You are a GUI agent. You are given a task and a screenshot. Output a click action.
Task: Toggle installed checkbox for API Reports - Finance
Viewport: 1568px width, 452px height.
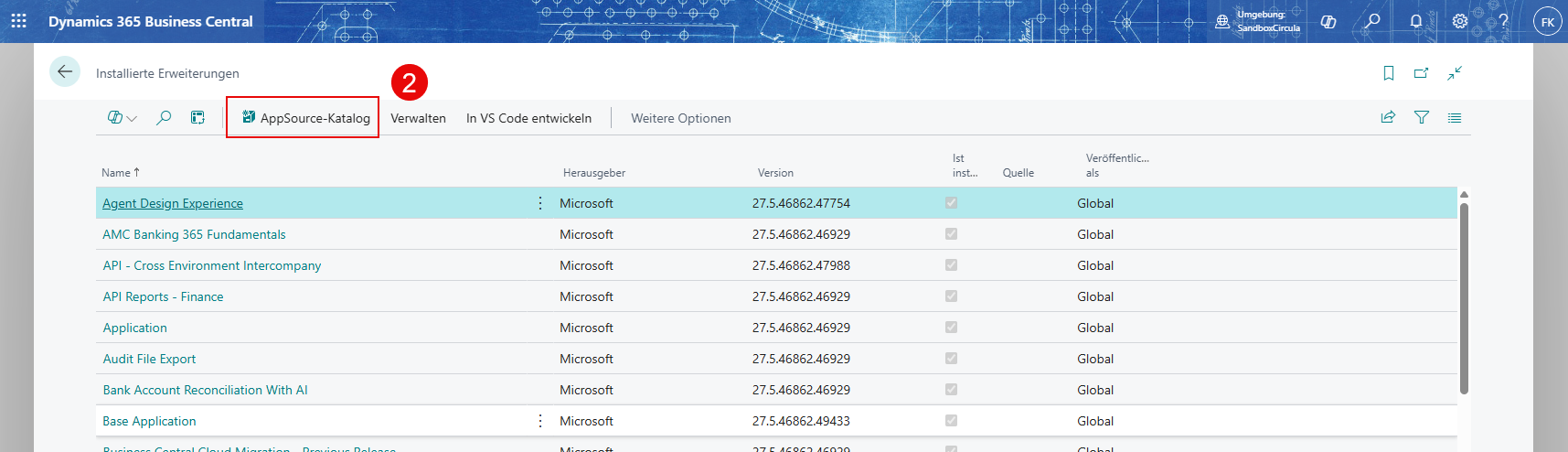click(951, 296)
